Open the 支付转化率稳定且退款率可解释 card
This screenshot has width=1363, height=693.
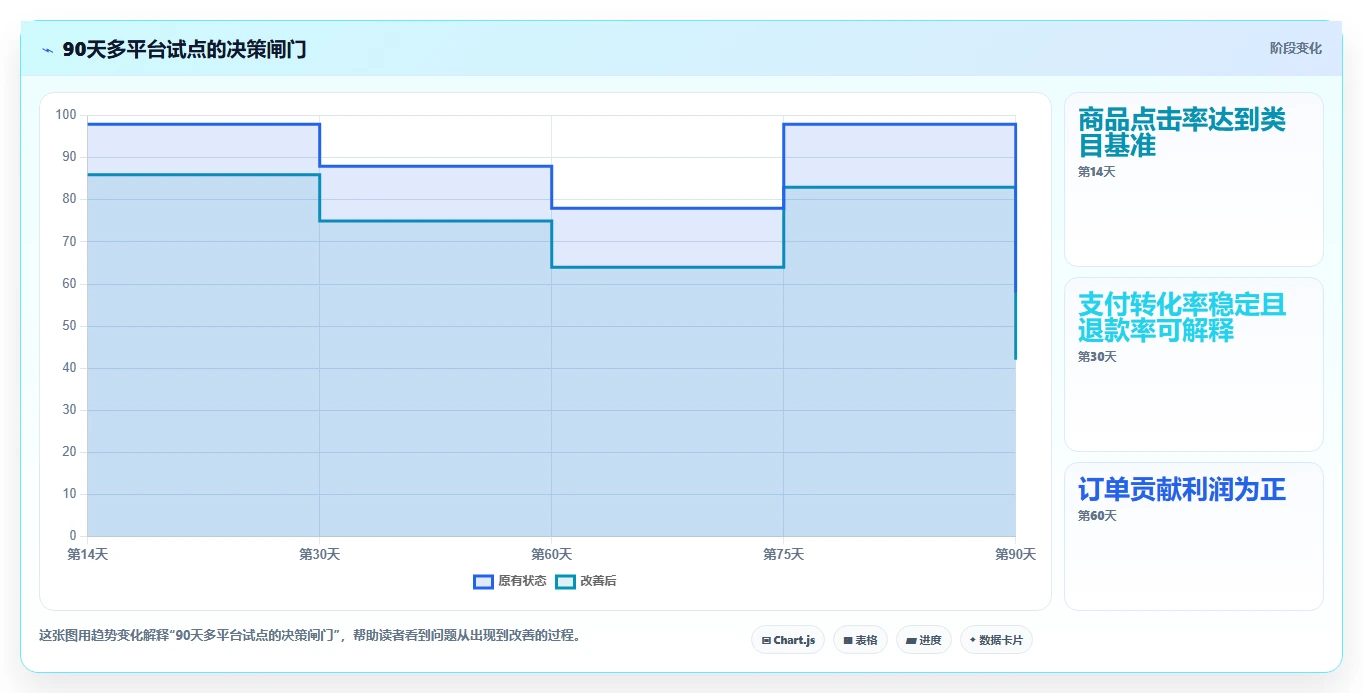pos(1194,365)
